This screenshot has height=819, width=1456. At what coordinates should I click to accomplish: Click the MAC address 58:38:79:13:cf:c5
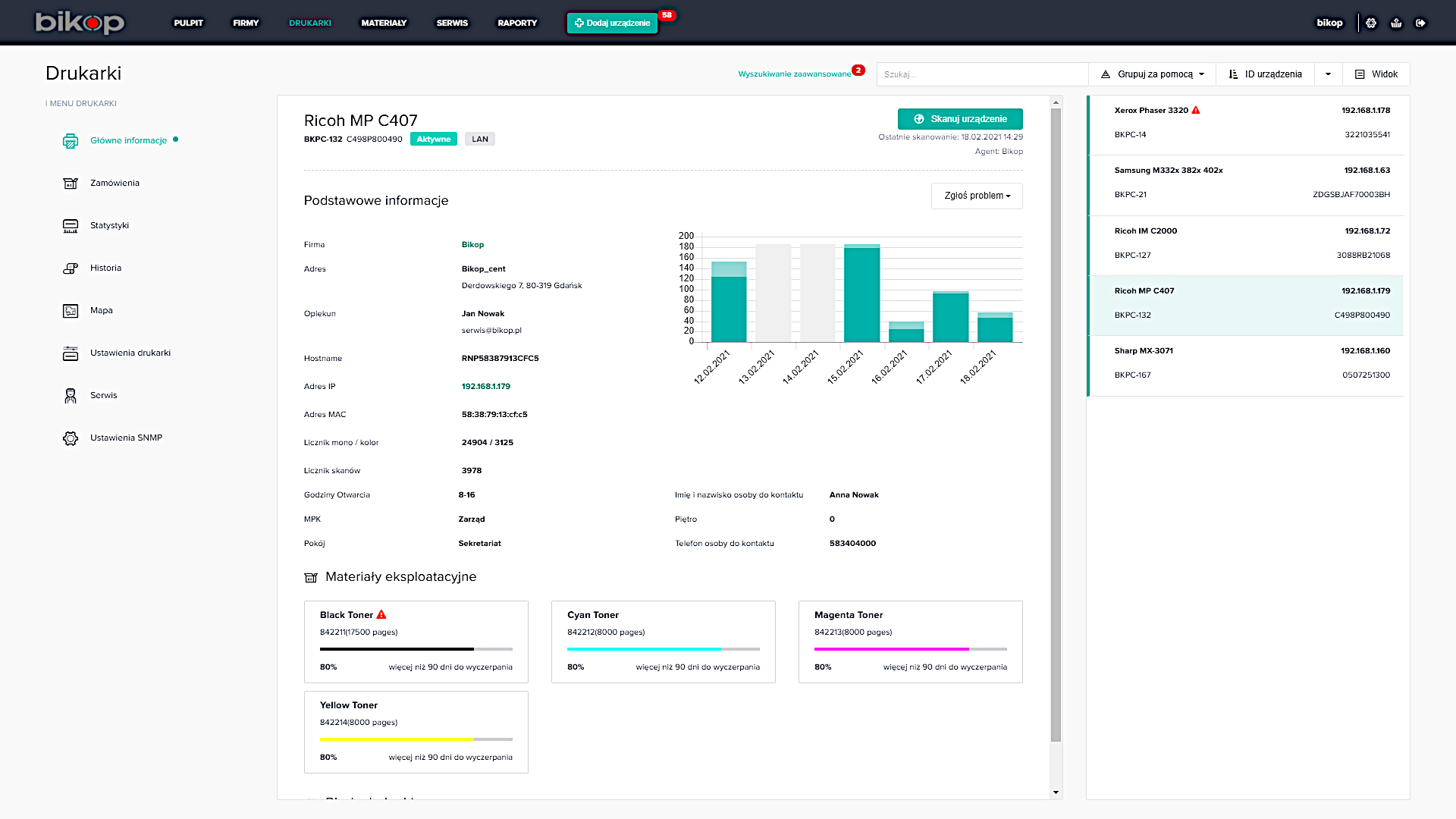(x=494, y=415)
